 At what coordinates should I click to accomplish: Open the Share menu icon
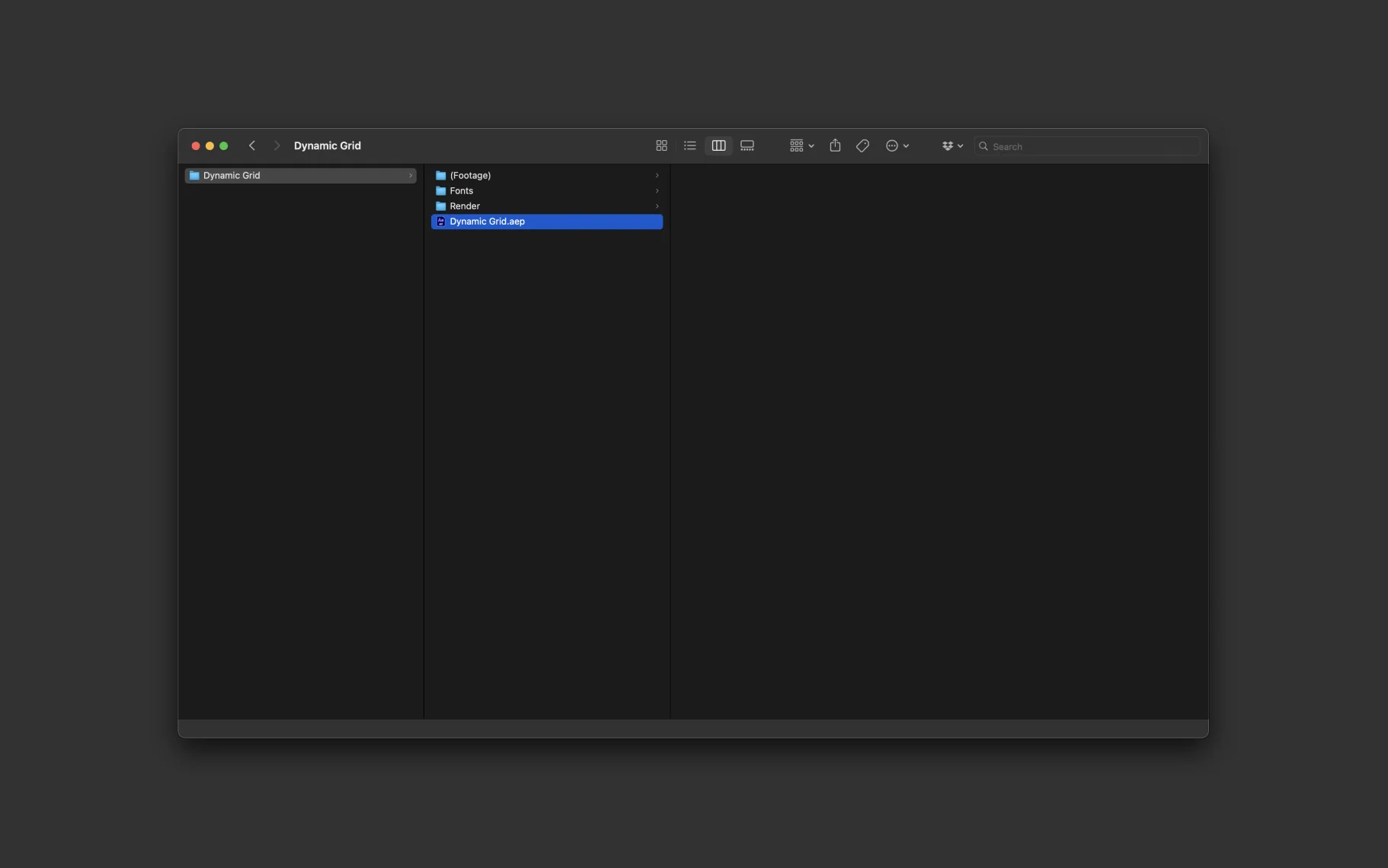point(834,145)
